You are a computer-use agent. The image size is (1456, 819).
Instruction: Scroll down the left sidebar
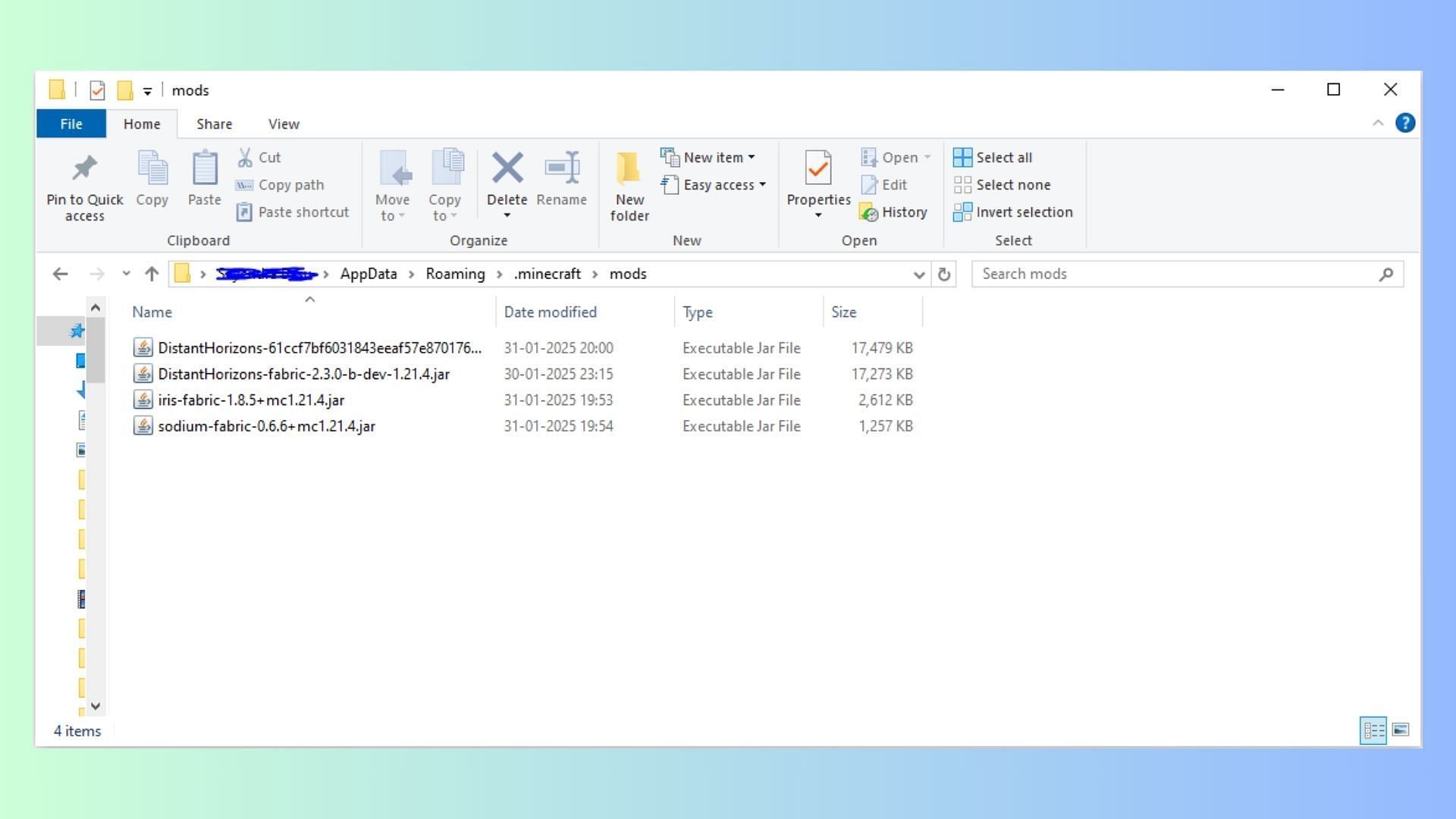tap(95, 706)
